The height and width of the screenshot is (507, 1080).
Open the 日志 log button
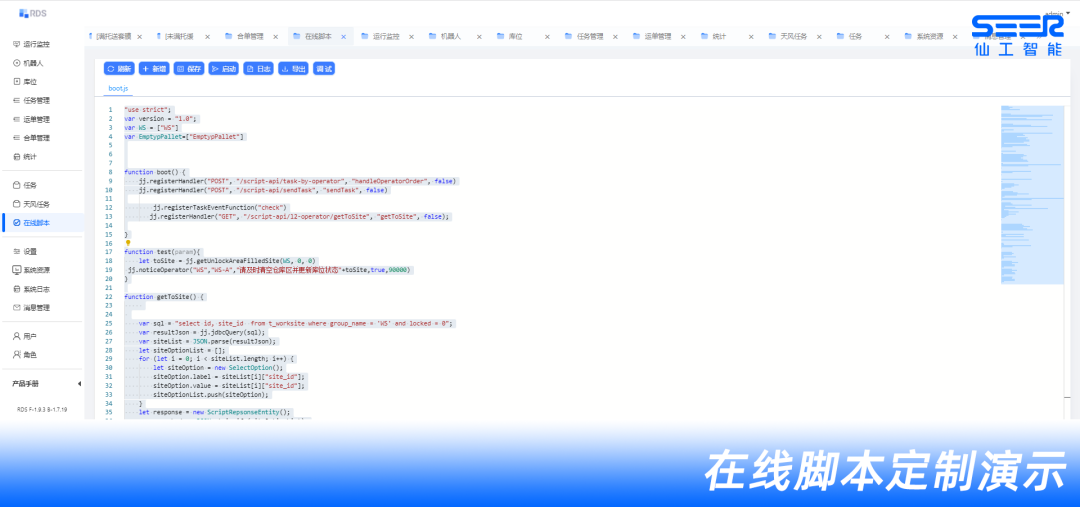pyautogui.click(x=258, y=69)
